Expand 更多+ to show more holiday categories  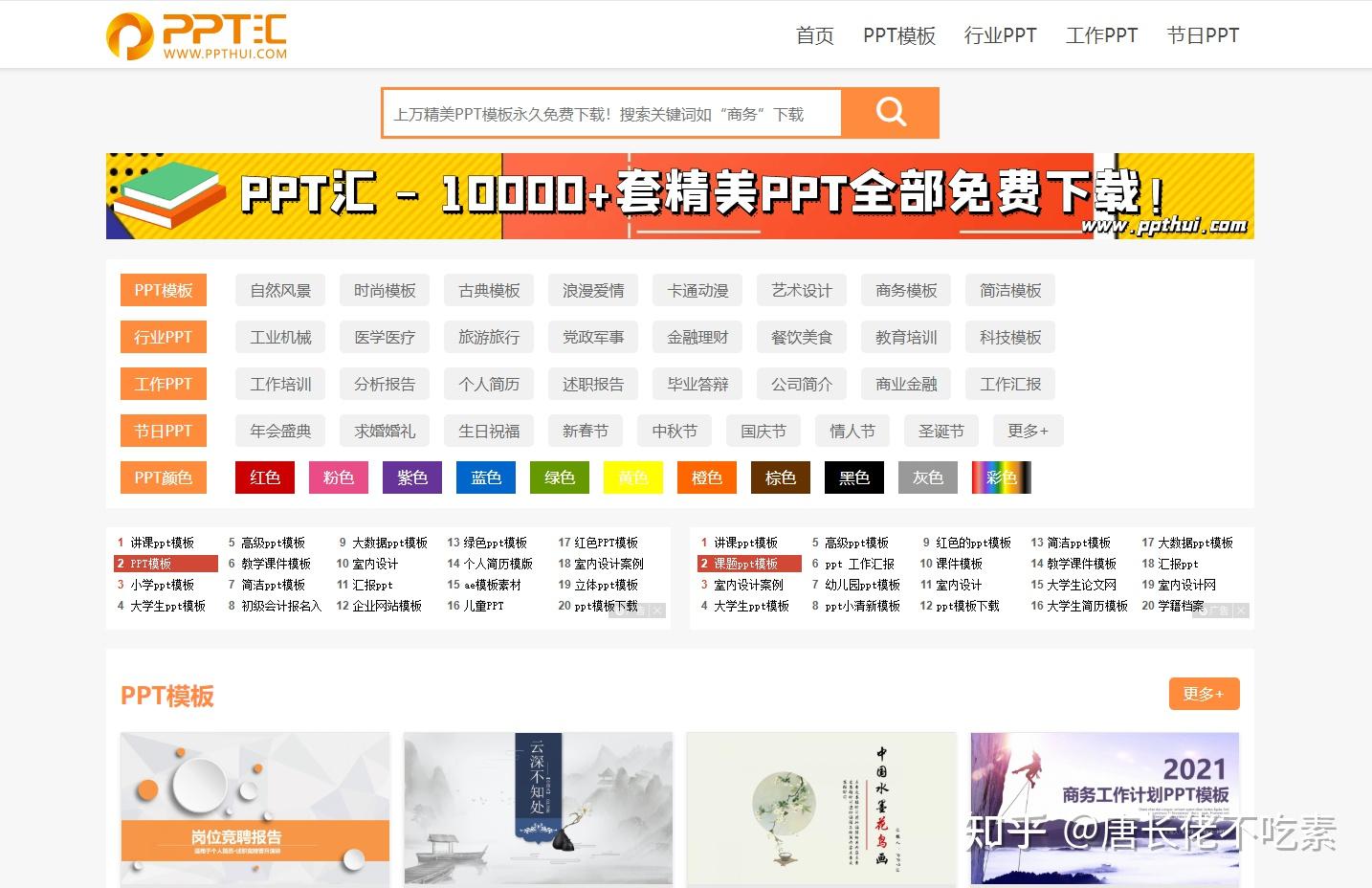tap(1028, 431)
